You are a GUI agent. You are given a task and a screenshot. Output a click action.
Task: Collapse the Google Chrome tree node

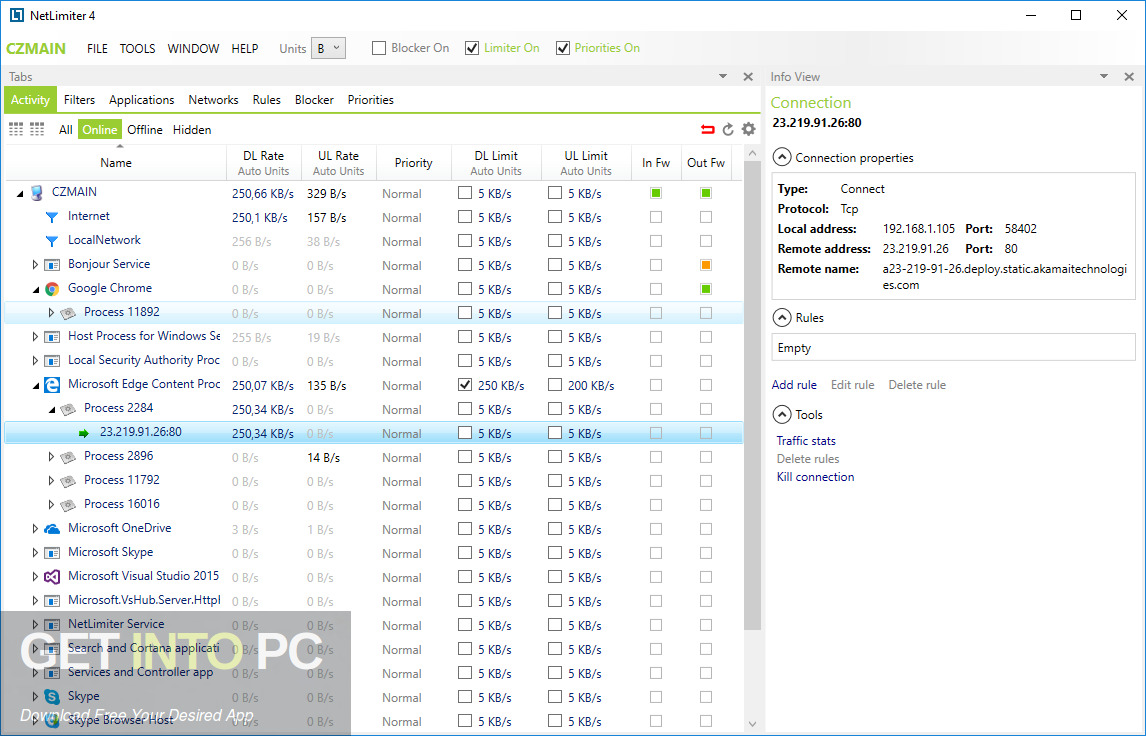(x=35, y=290)
